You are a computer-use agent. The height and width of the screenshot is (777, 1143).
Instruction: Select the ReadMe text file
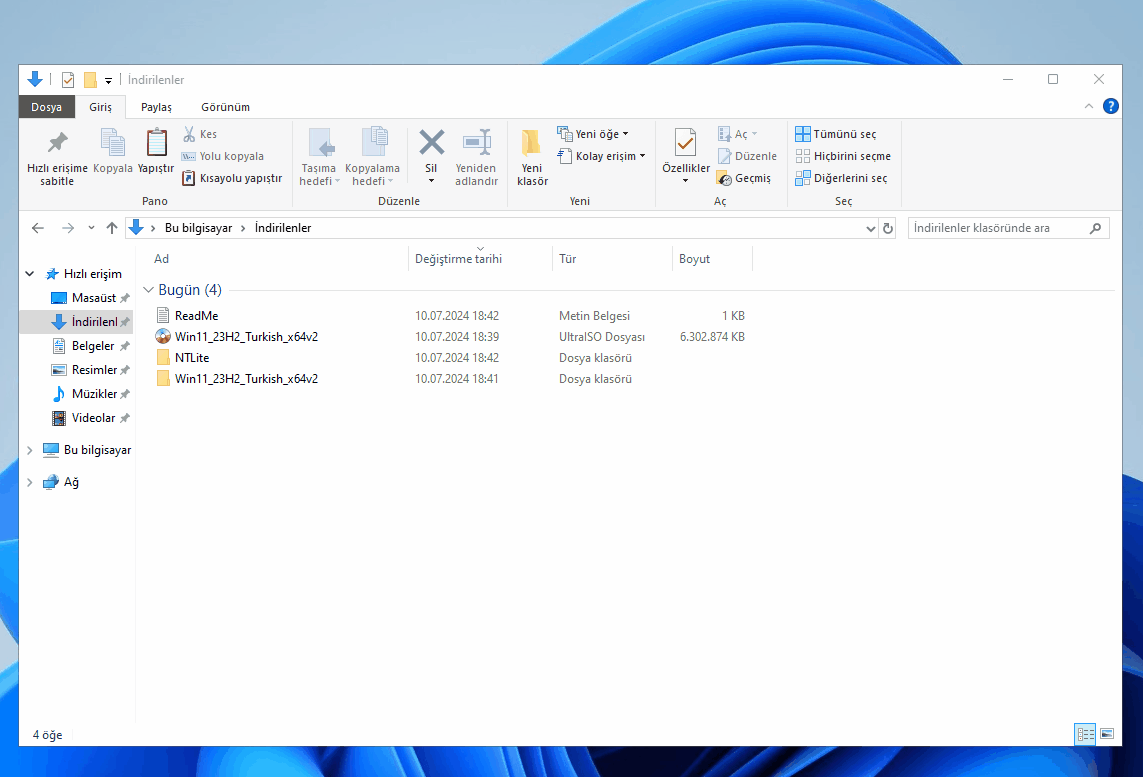click(x=450, y=316)
